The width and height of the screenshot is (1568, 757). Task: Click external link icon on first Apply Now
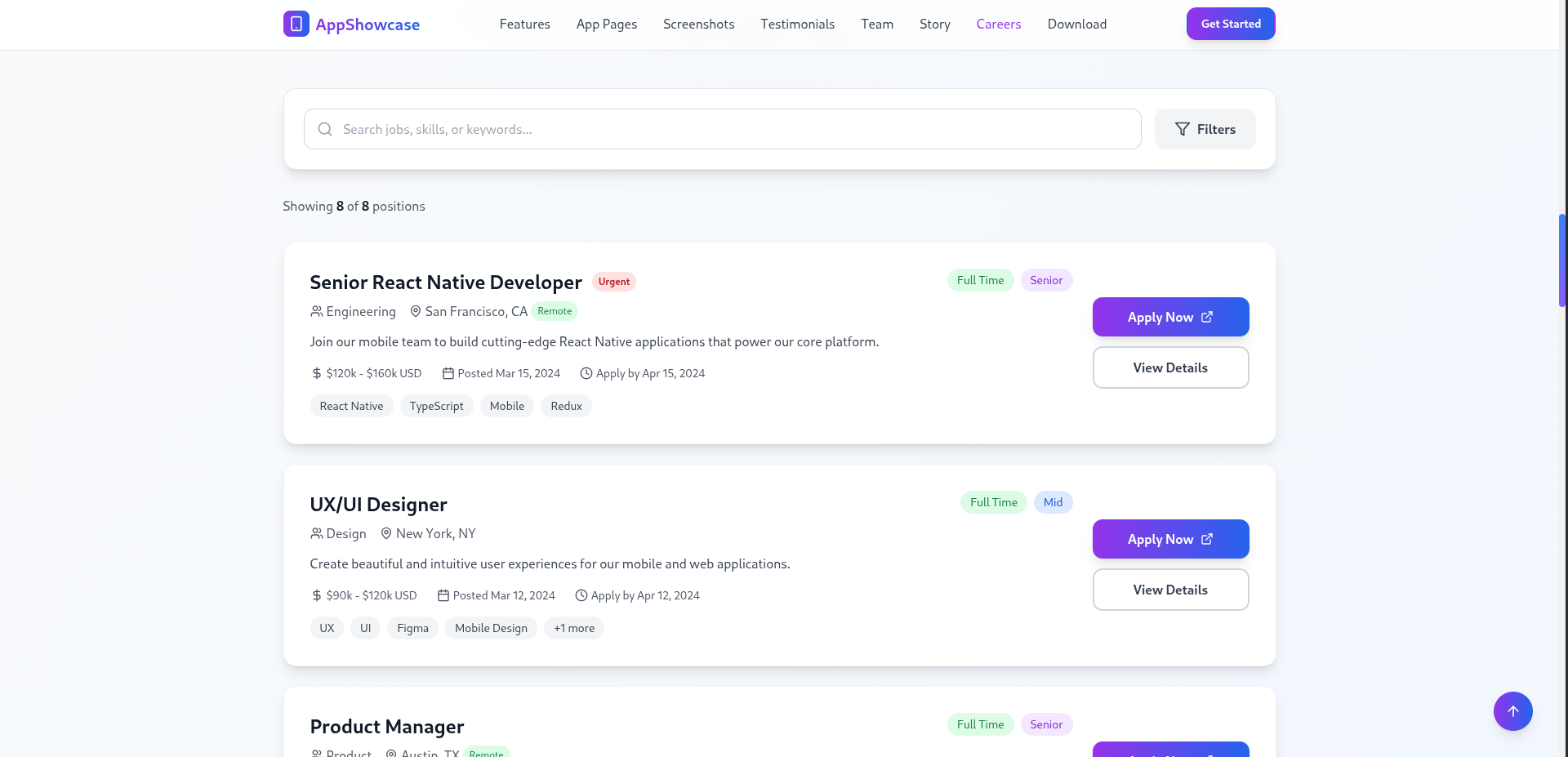(1207, 317)
